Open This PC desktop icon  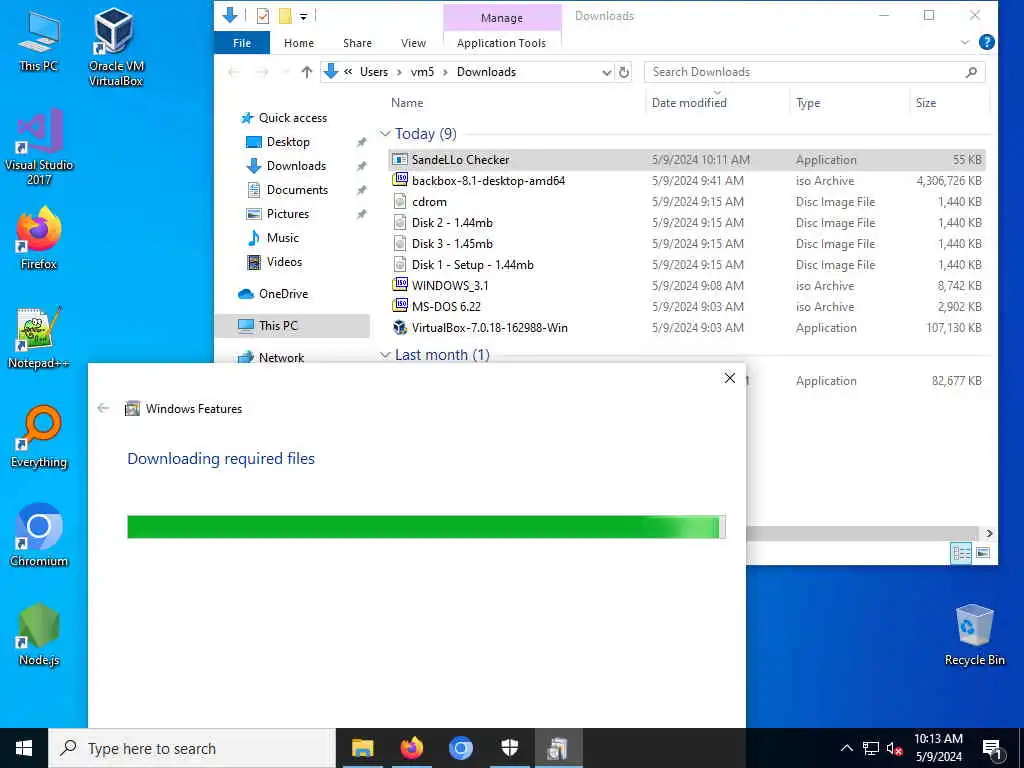click(39, 40)
